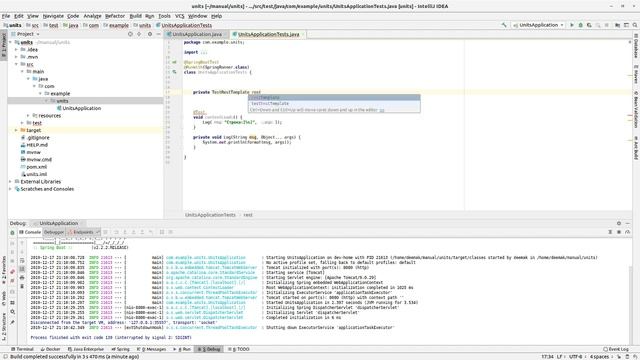Open the Terminal tool window
Viewport: 640px width, 360px height.
[22, 349]
